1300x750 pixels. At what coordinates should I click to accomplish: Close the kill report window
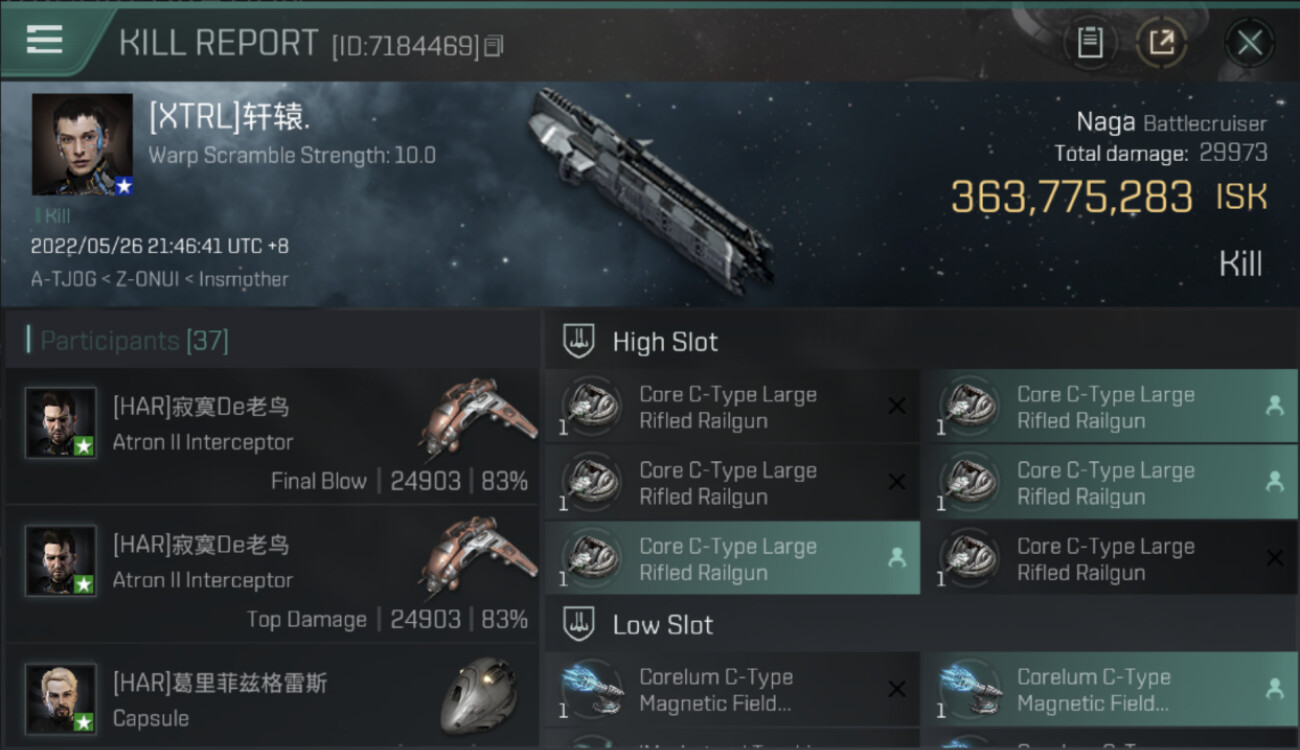coord(1249,43)
